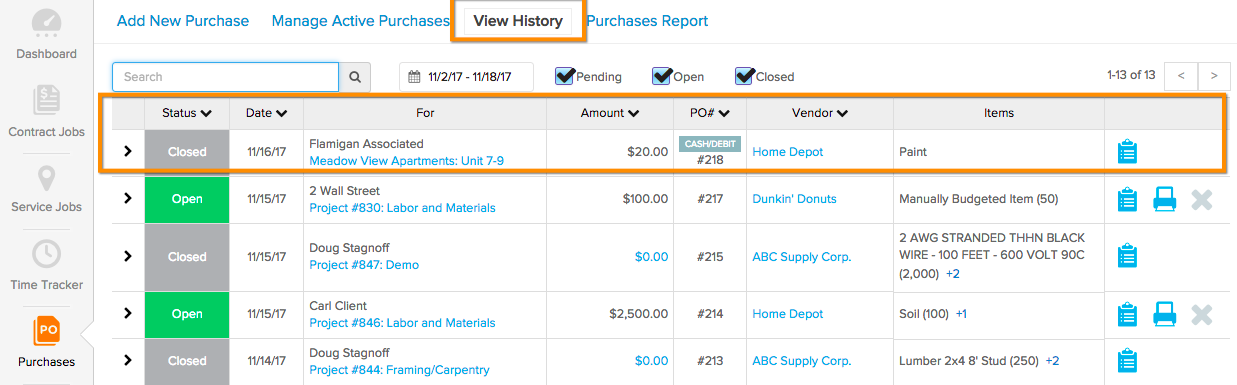Screen dimensions: 1237x385
Task: Toggle the Open status checkbox
Action: [661, 76]
